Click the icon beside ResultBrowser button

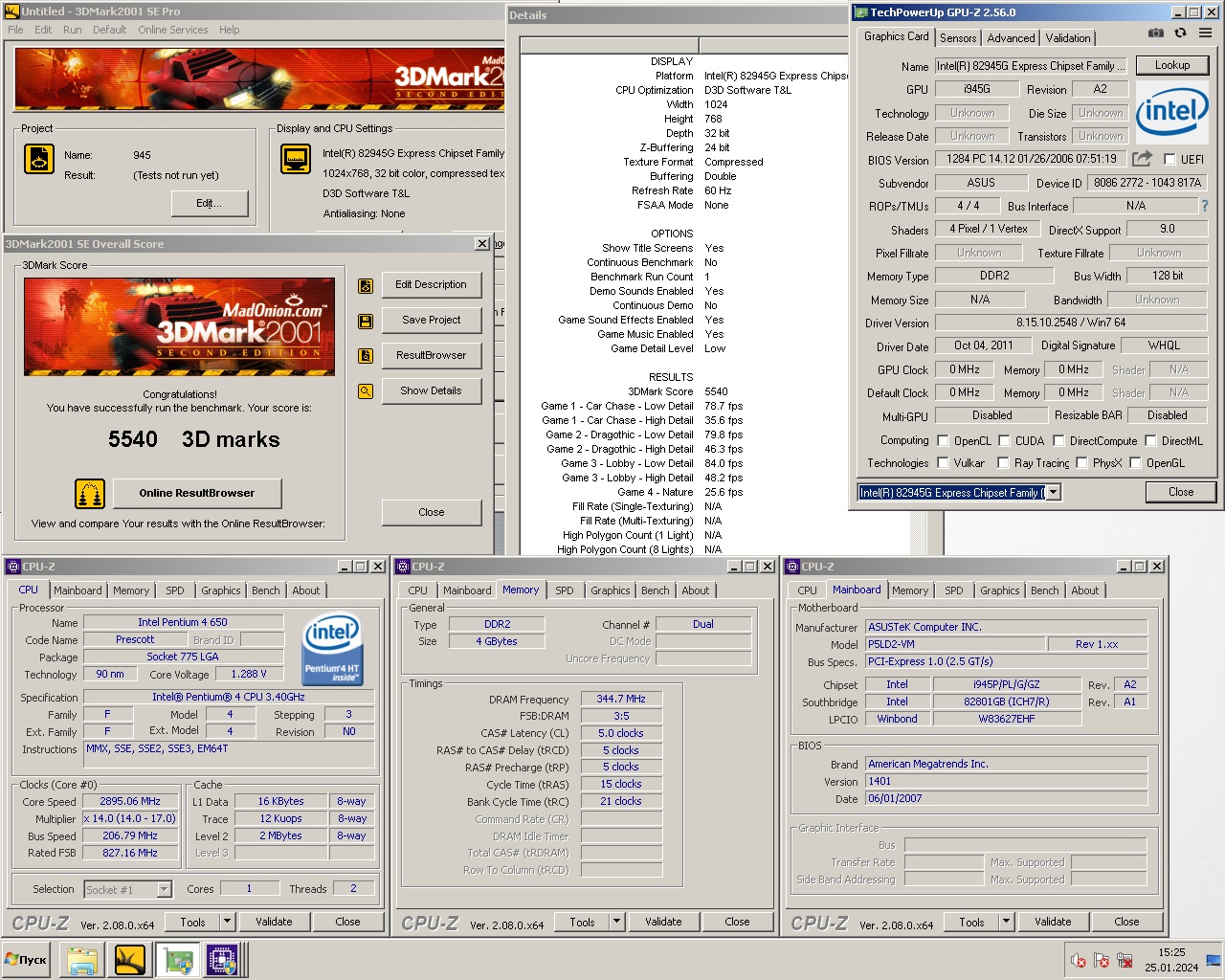366,356
